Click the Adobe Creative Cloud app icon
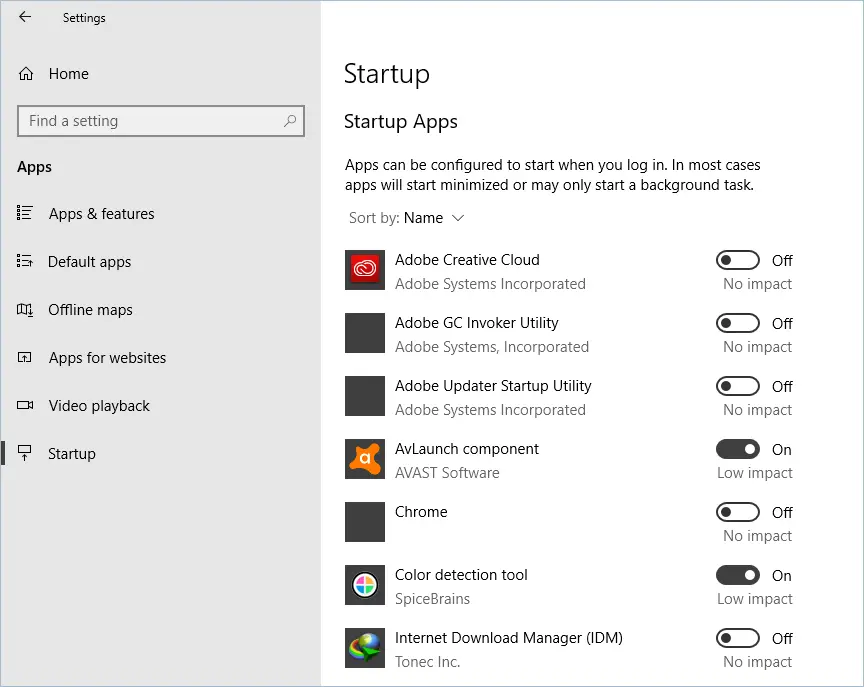 365,271
